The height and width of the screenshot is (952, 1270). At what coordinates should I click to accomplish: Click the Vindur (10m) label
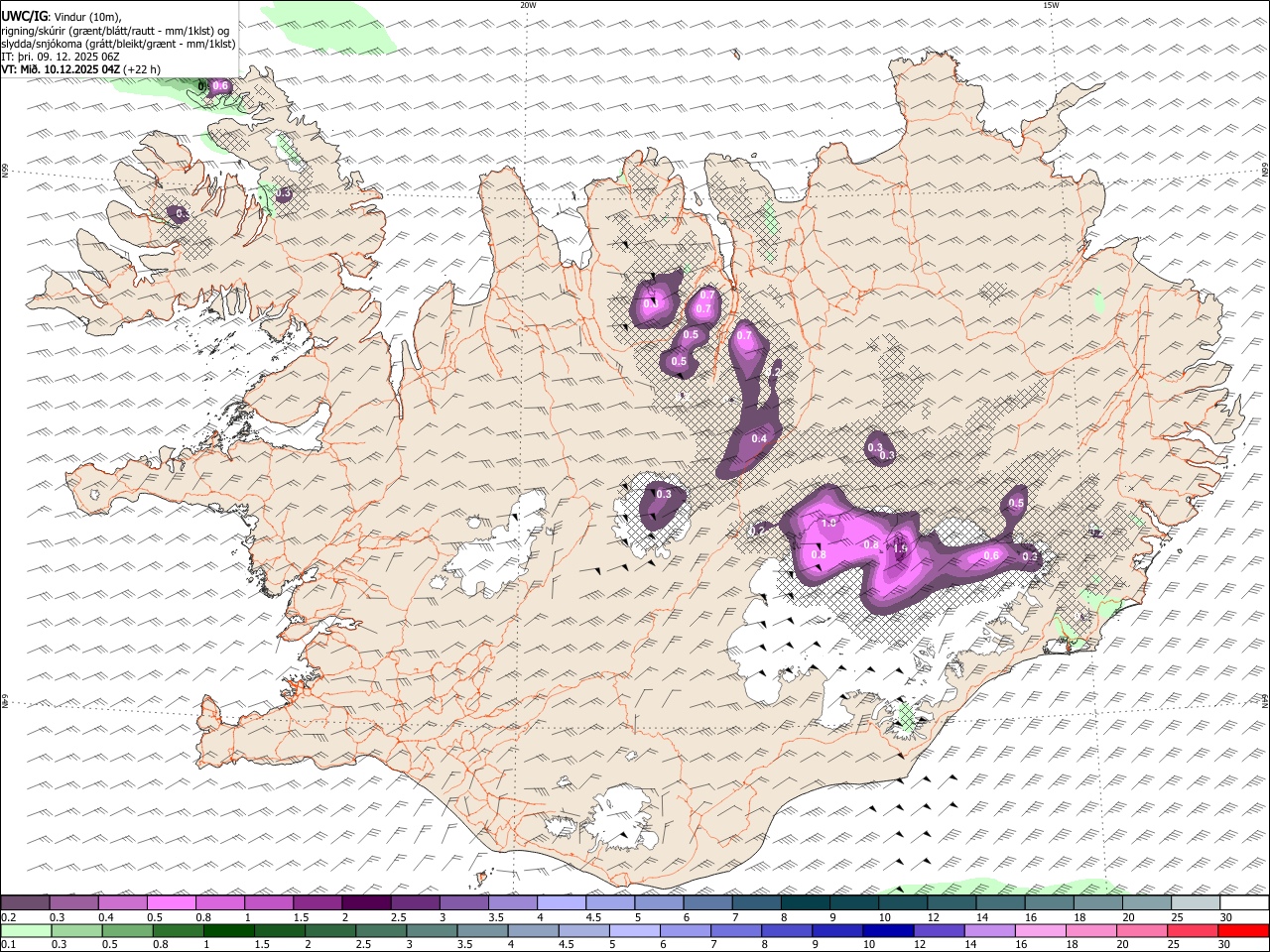pos(89,16)
